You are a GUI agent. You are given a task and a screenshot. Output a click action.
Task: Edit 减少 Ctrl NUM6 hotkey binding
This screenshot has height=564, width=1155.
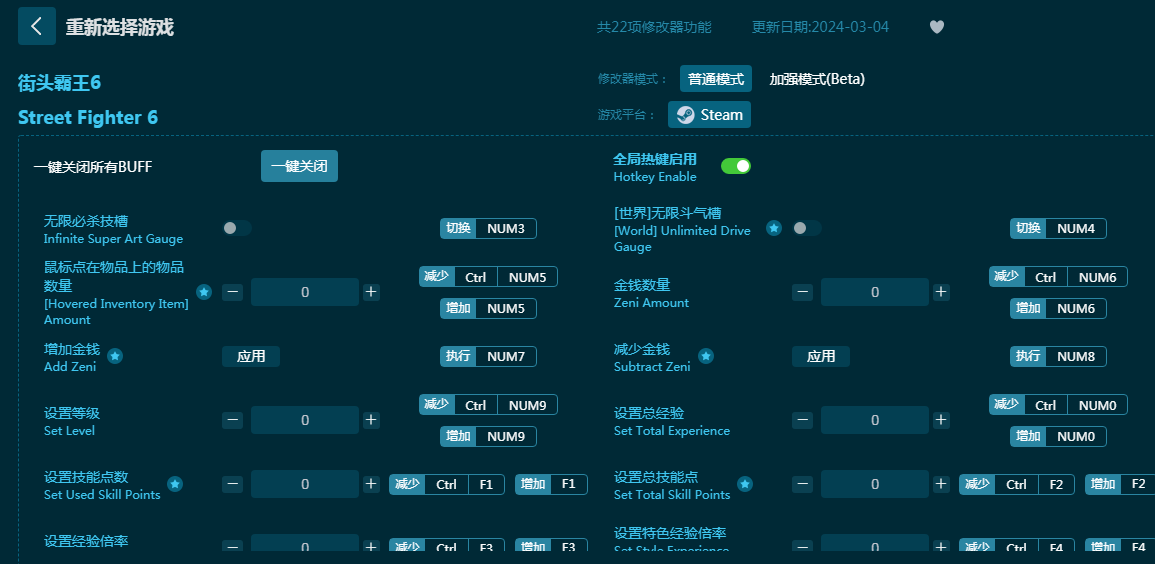(x=1058, y=277)
